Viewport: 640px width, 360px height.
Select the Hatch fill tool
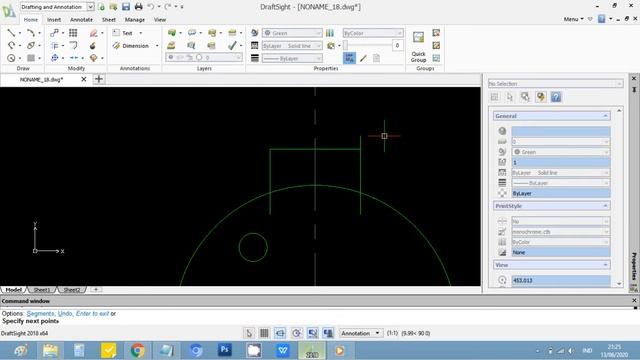tap(31, 58)
